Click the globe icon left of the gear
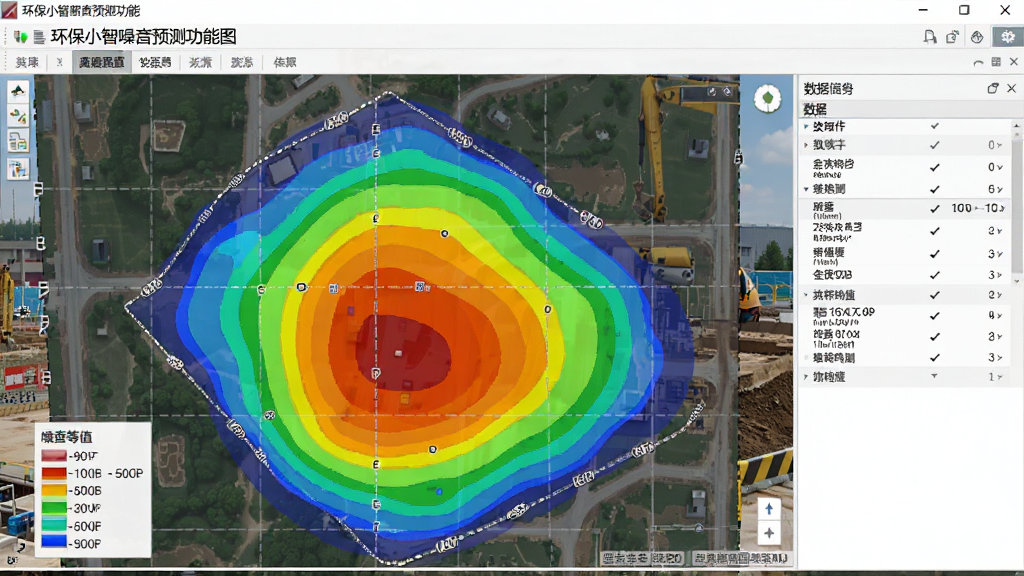Screen dimensions: 1024x576 coord(977,37)
